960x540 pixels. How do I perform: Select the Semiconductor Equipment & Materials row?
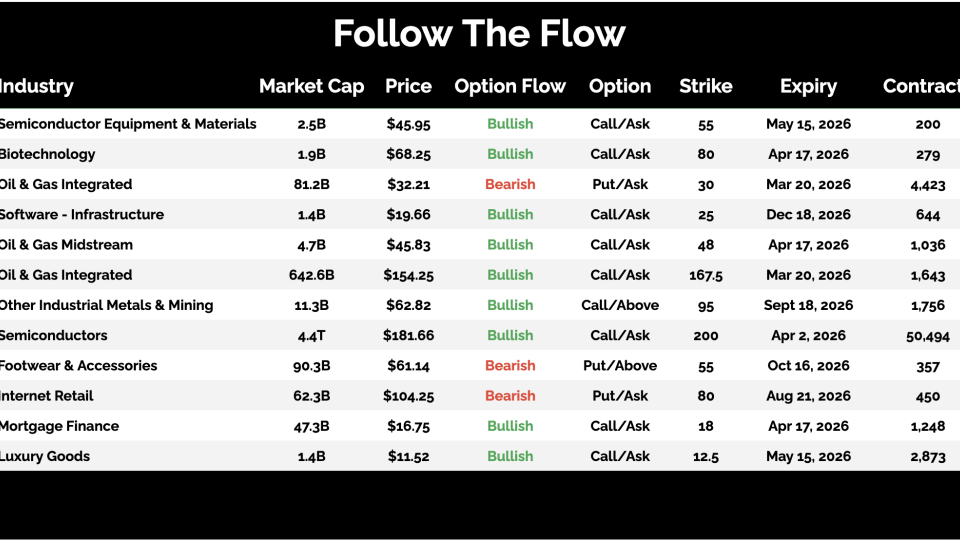point(128,124)
